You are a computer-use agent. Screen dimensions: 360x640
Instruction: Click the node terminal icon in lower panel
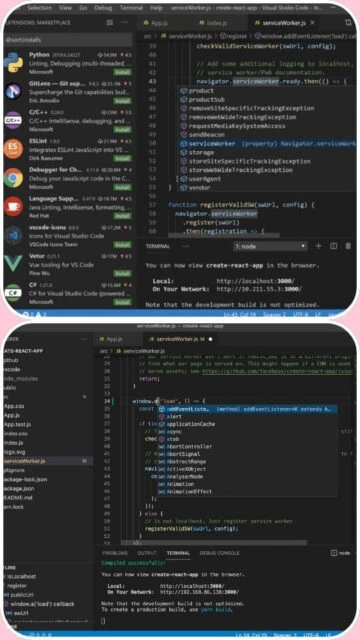point(333,553)
